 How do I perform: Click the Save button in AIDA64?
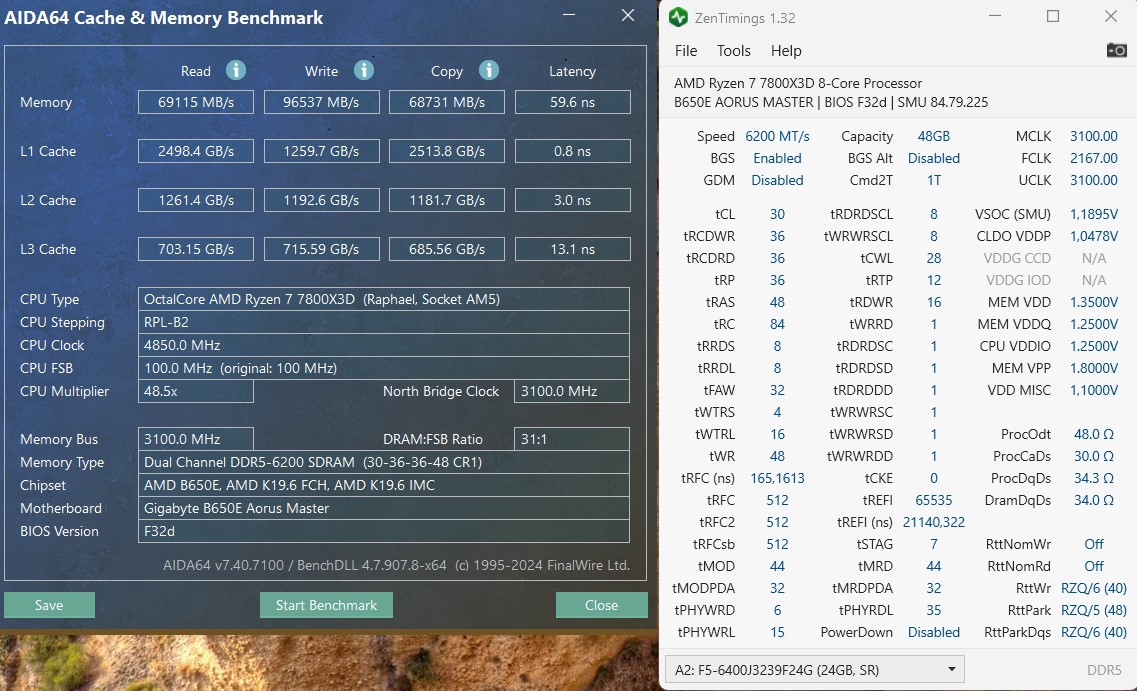[x=49, y=605]
